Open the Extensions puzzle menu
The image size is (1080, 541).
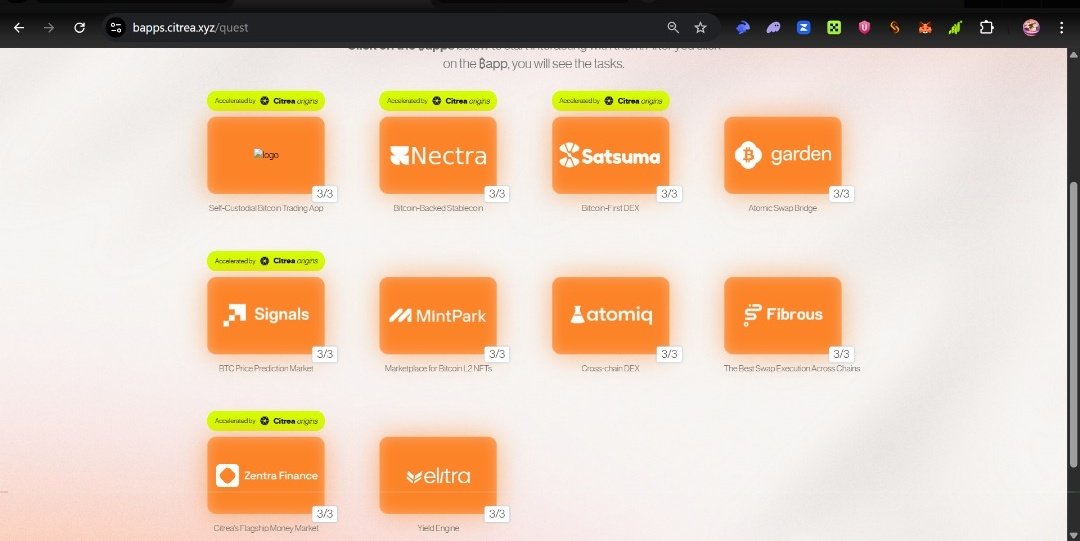point(986,28)
